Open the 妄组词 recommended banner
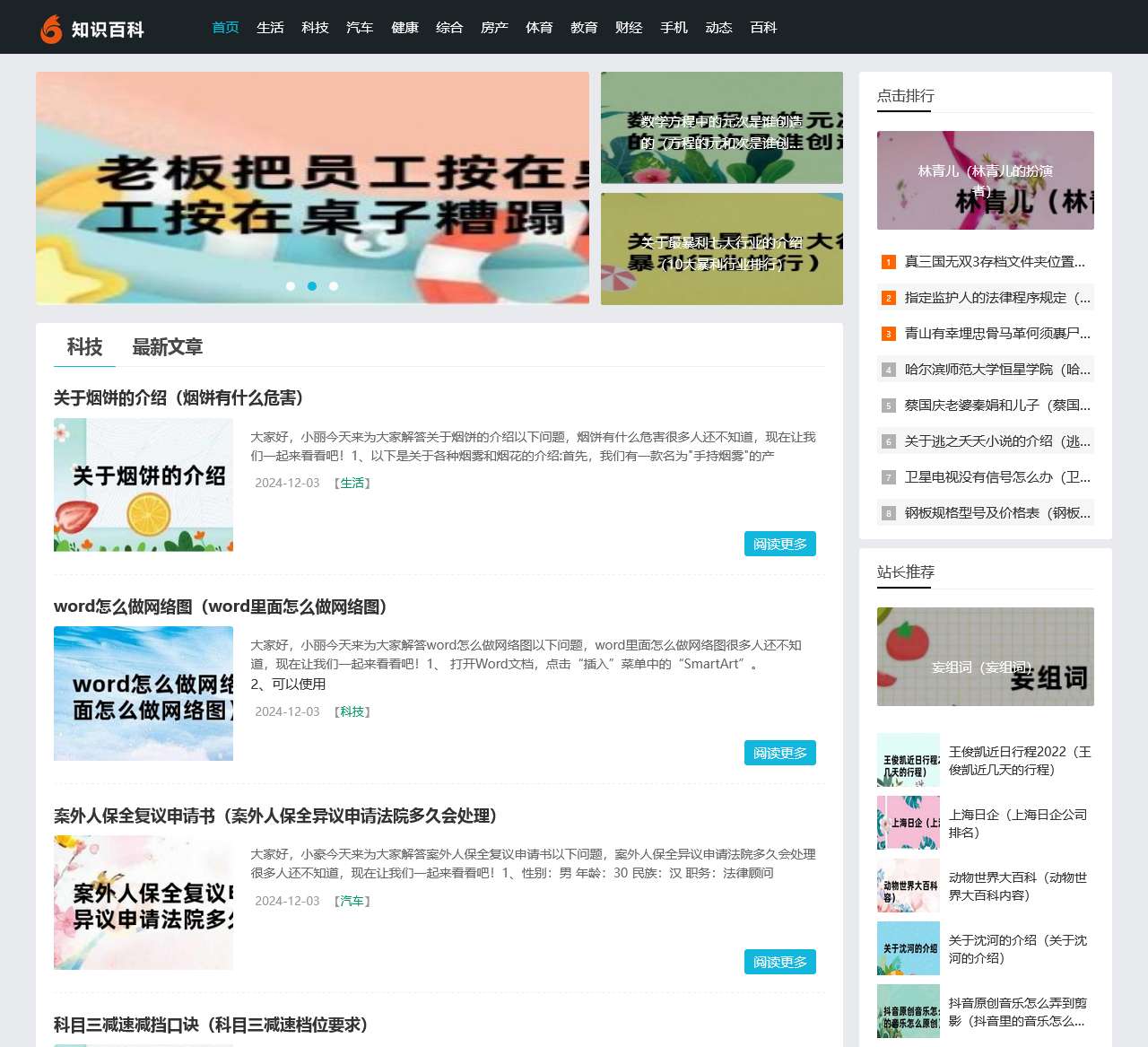This screenshot has width=1148, height=1047. pos(984,657)
